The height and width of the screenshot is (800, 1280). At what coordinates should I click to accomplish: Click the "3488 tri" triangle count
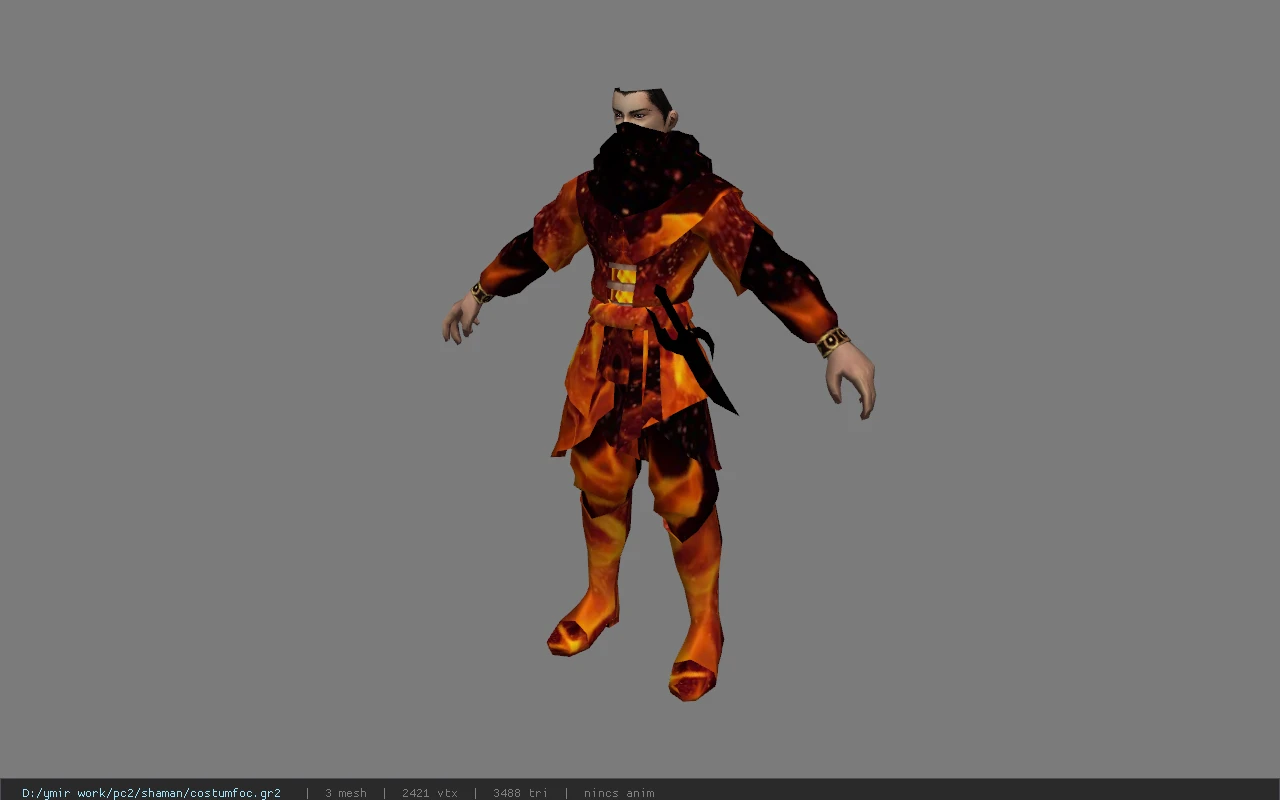[520, 793]
